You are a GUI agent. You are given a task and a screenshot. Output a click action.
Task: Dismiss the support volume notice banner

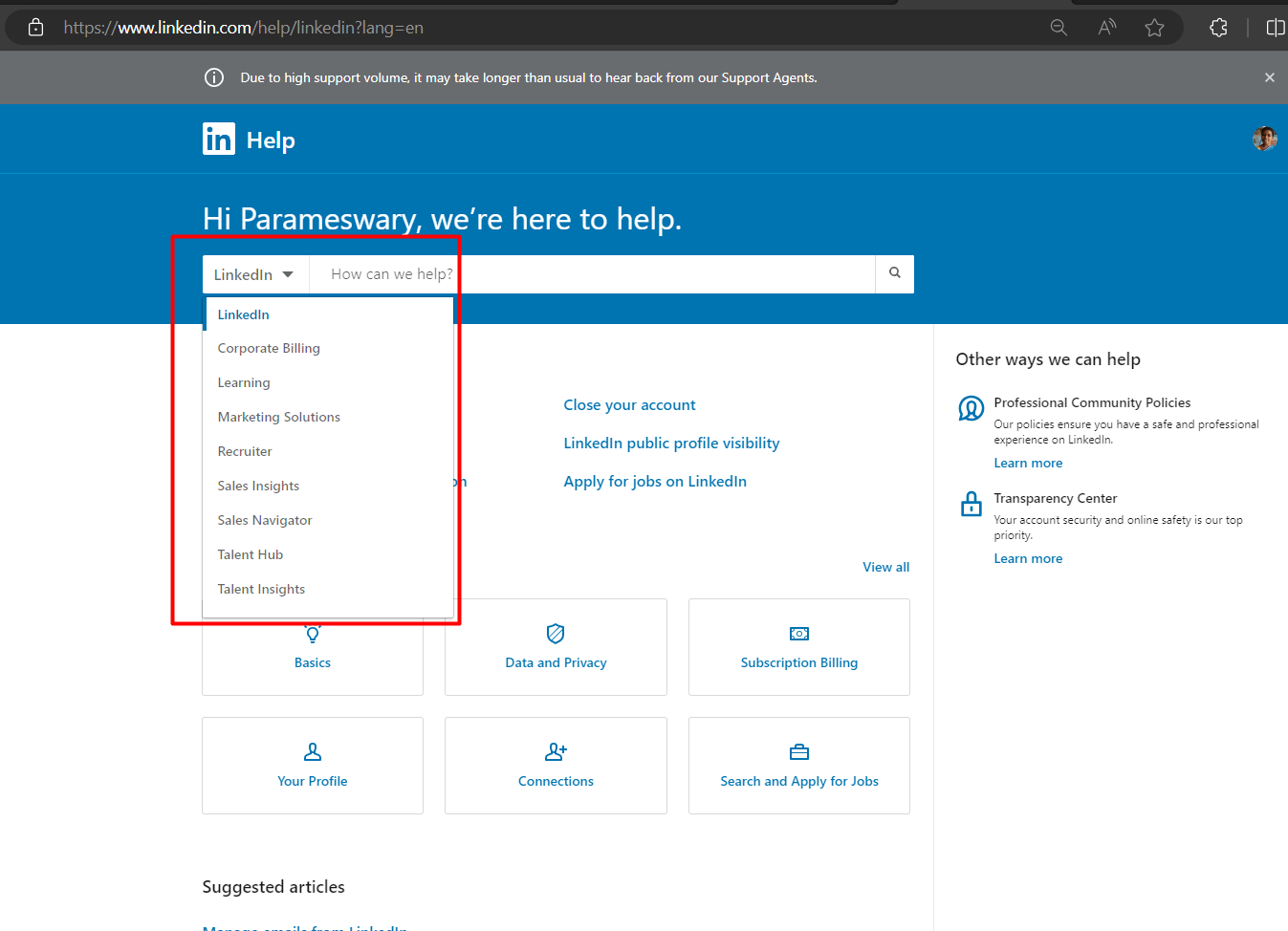click(1270, 77)
